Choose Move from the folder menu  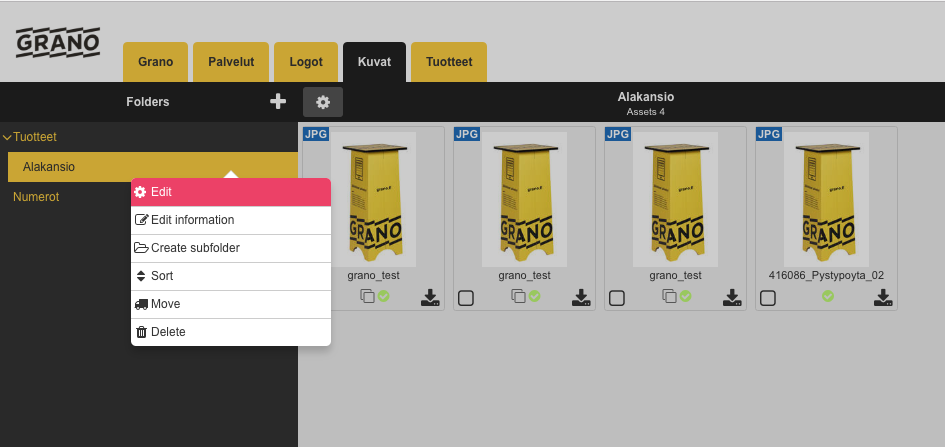231,304
